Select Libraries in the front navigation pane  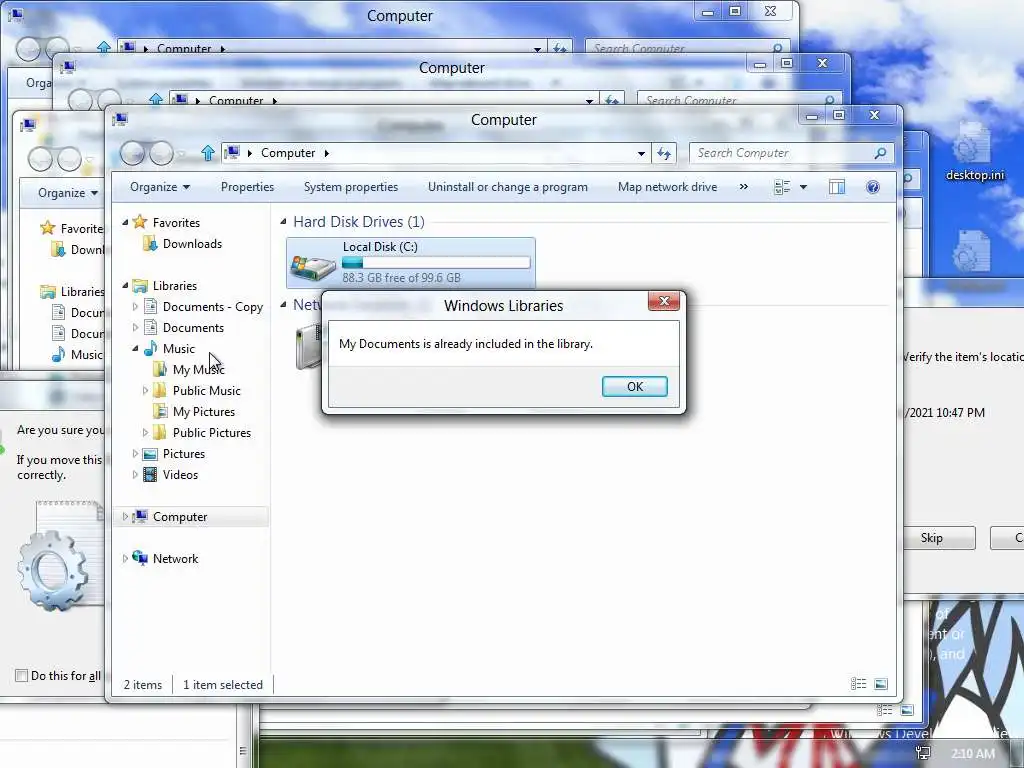coord(174,285)
